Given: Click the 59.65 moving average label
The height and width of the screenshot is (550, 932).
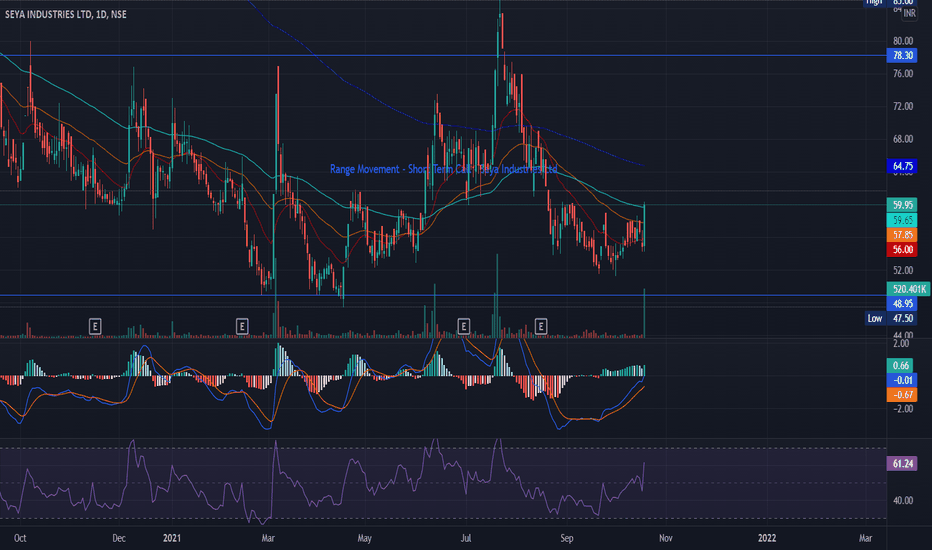Looking at the screenshot, I should click(x=902, y=220).
